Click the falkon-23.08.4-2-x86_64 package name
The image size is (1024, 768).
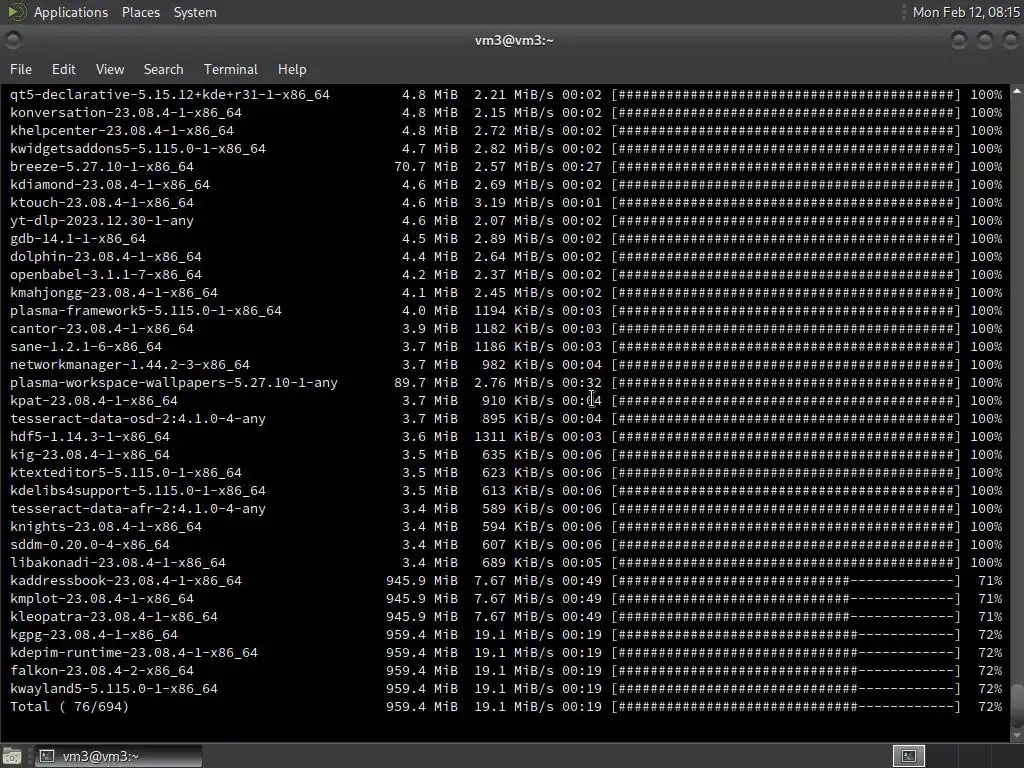click(x=102, y=671)
